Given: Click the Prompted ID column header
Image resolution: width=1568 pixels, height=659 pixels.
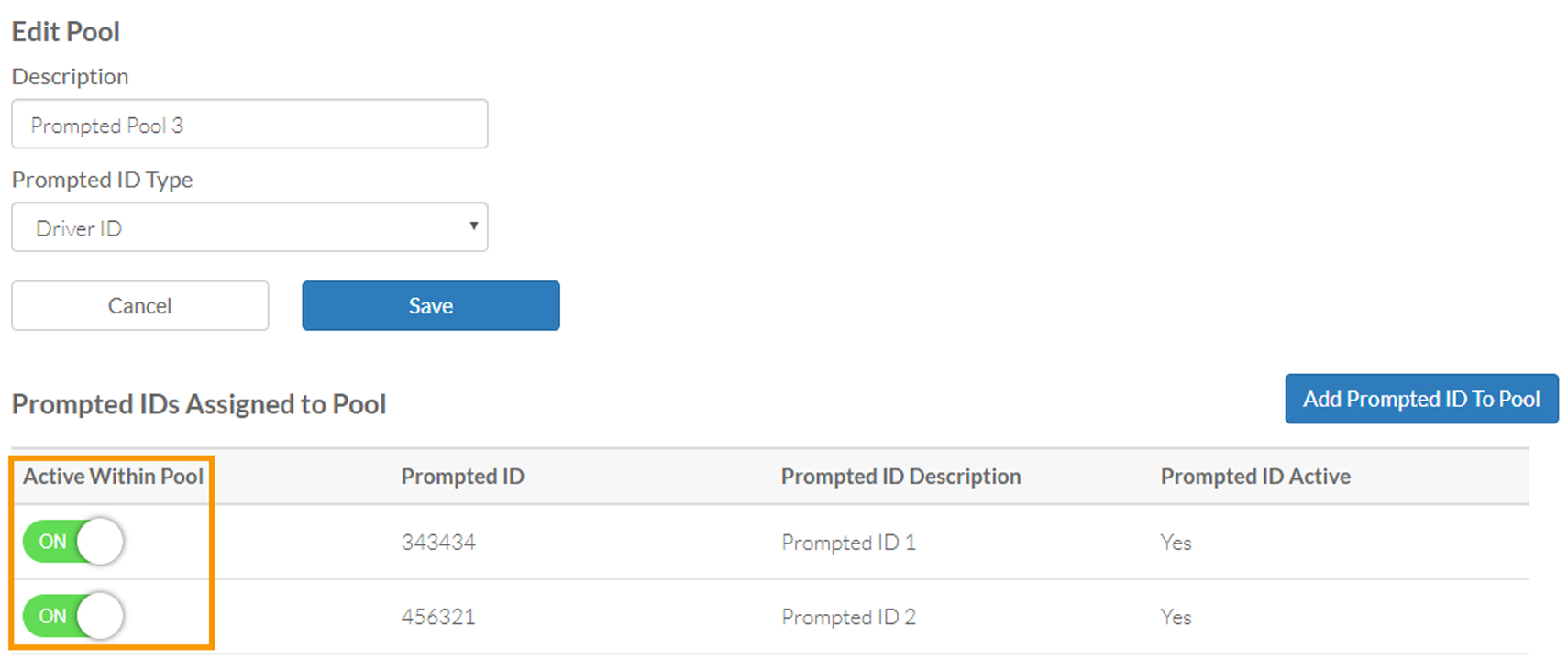Looking at the screenshot, I should pyautogui.click(x=462, y=477).
